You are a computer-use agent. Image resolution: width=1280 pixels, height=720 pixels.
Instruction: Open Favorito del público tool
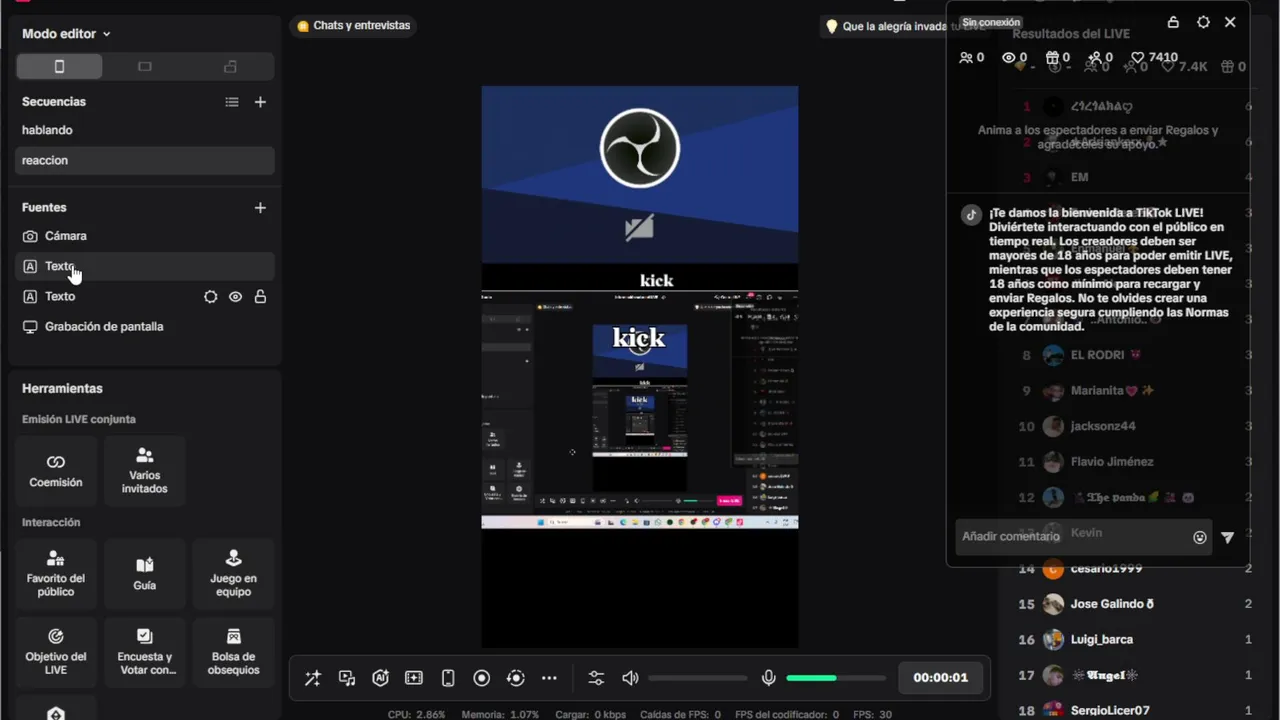(x=56, y=574)
